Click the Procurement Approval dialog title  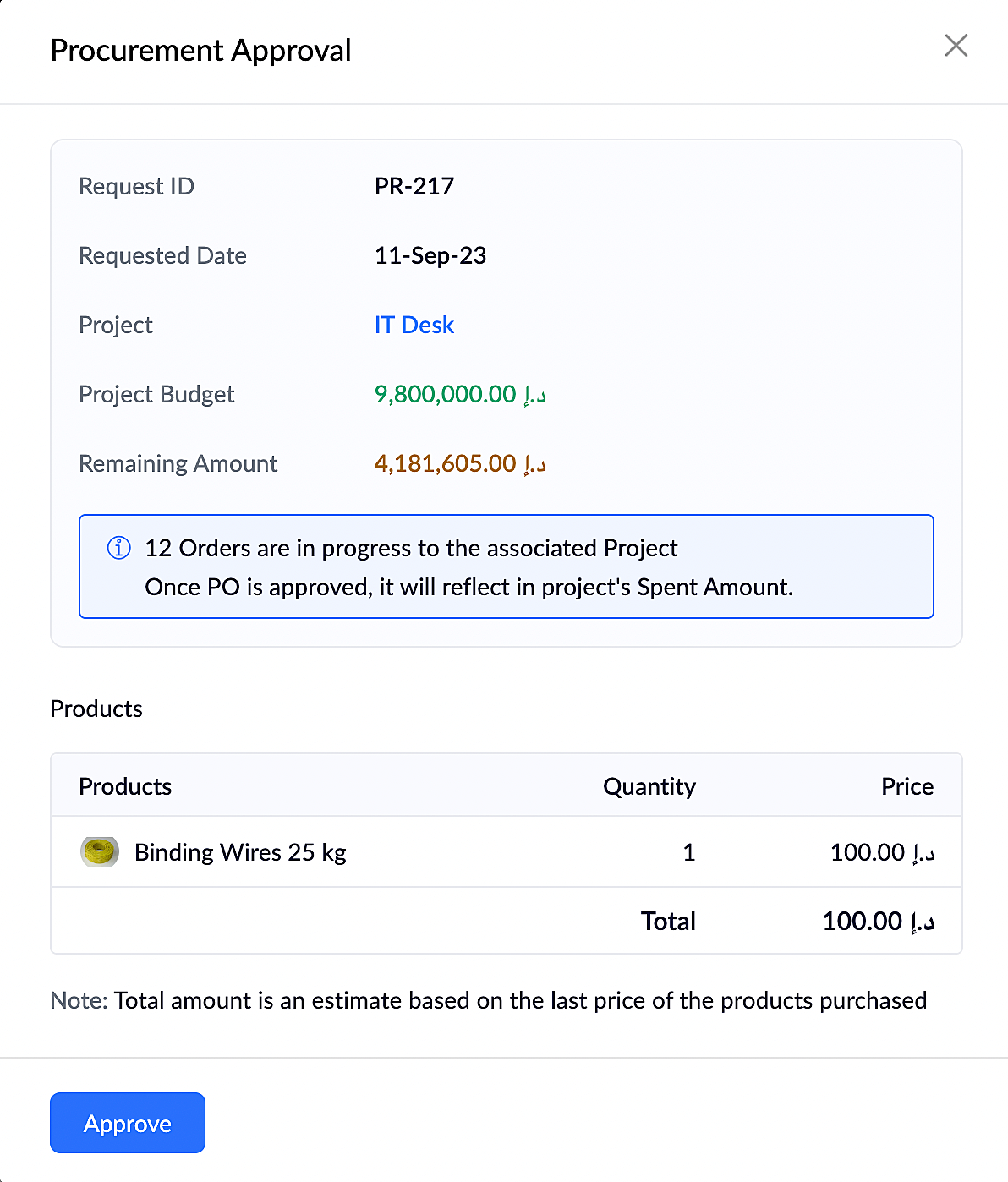[200, 51]
